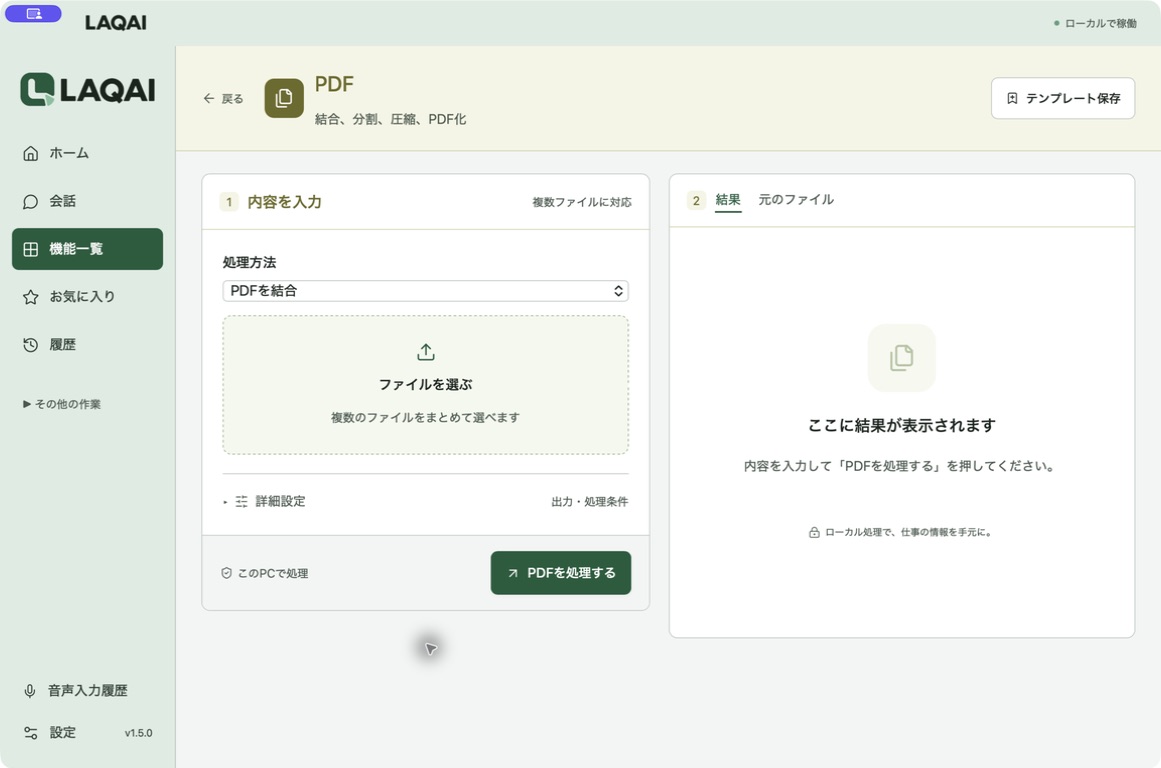1161x768 pixels.
Task: Click the PDF feature icon in header
Action: pyautogui.click(x=284, y=98)
